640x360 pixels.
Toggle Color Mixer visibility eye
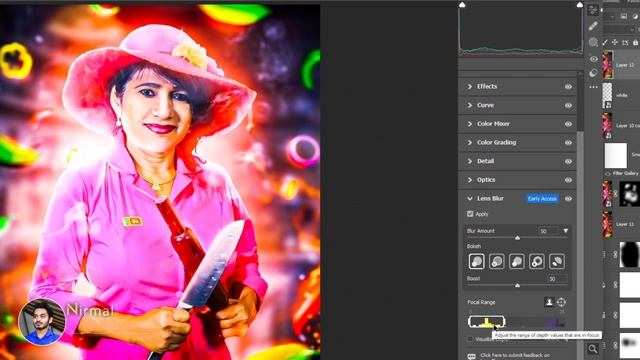coord(568,124)
